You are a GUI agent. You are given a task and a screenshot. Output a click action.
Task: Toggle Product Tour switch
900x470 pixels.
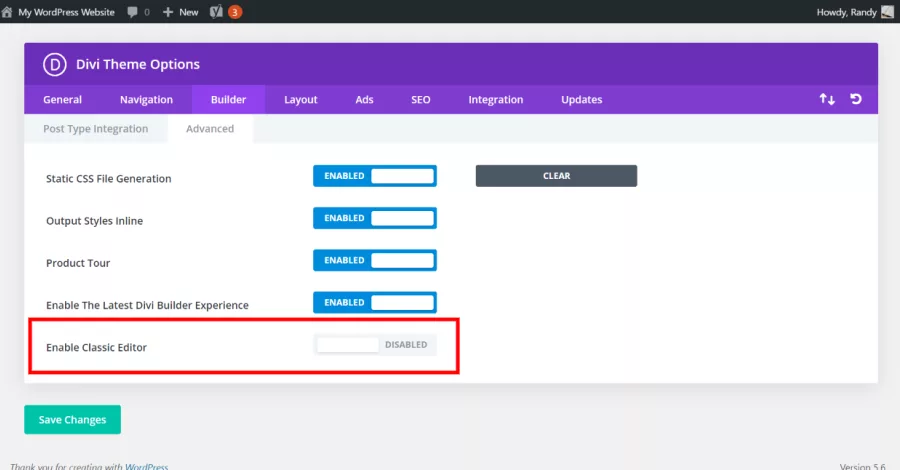[375, 261]
